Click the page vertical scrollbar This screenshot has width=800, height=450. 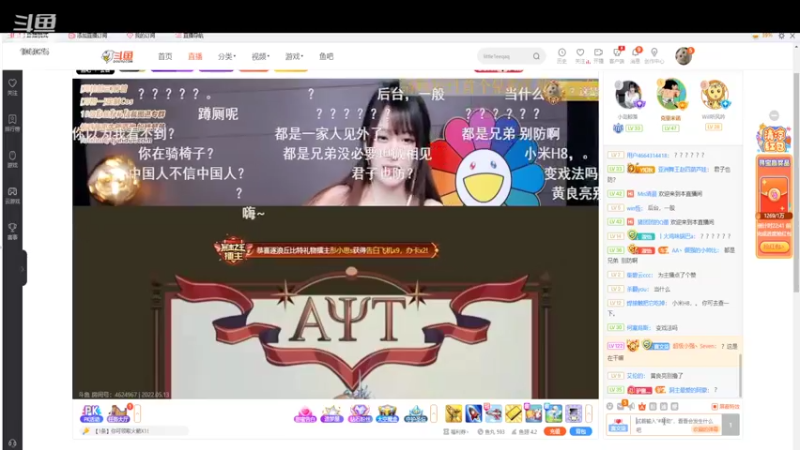[x=796, y=183]
